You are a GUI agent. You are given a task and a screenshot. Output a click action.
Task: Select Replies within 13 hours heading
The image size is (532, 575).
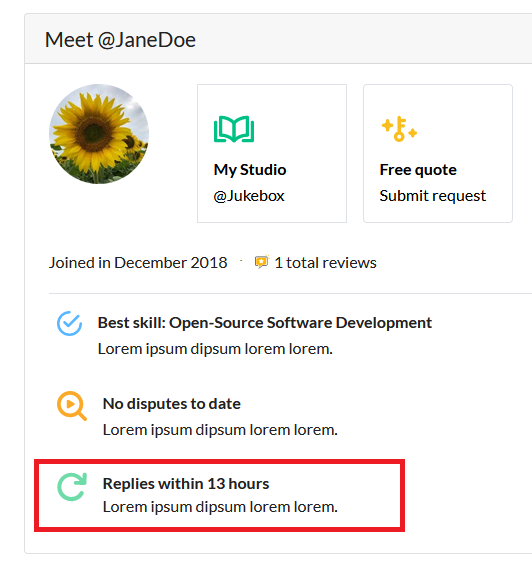186,484
